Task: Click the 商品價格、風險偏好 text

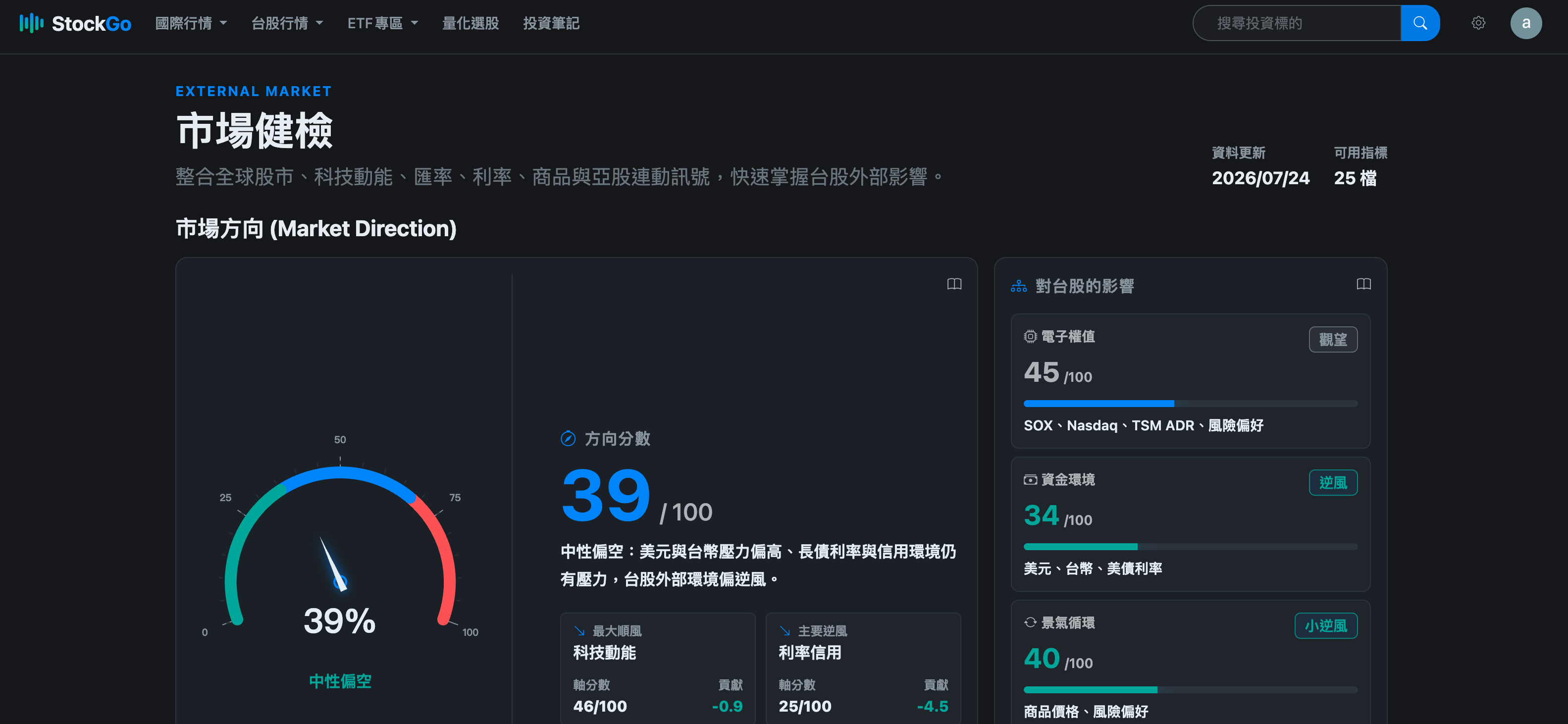Action: click(1085, 711)
